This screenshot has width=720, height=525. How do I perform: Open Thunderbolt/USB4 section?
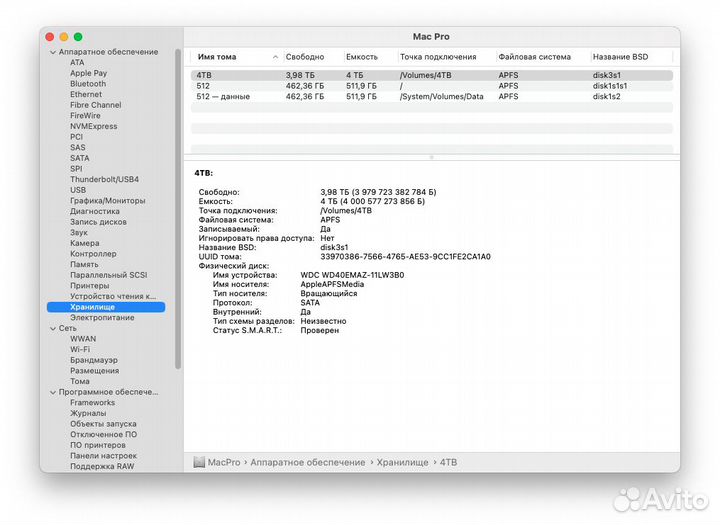pos(104,179)
